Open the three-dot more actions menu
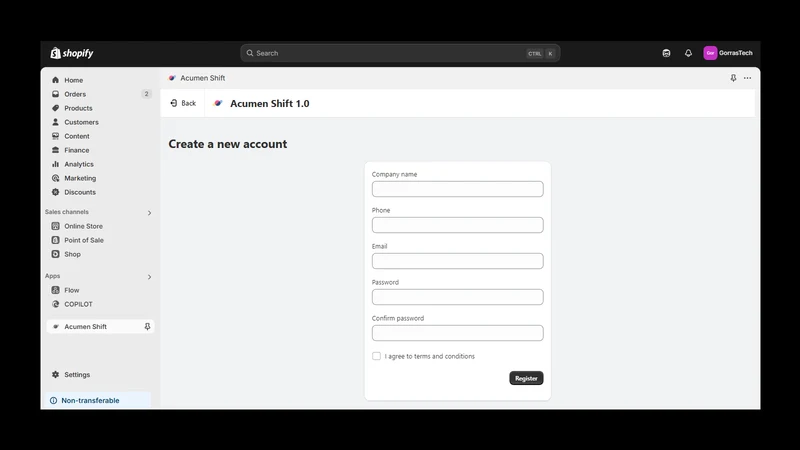The image size is (800, 450). pos(747,78)
